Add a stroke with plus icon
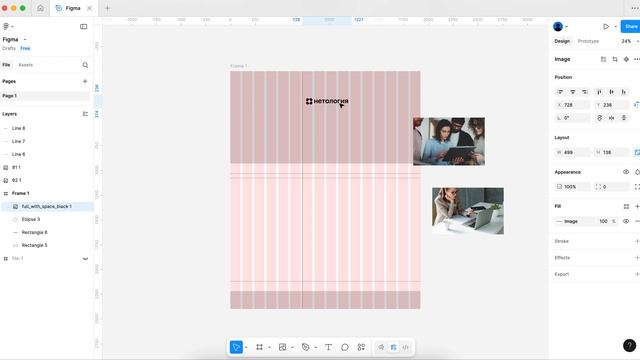640x360 pixels. click(x=637, y=241)
